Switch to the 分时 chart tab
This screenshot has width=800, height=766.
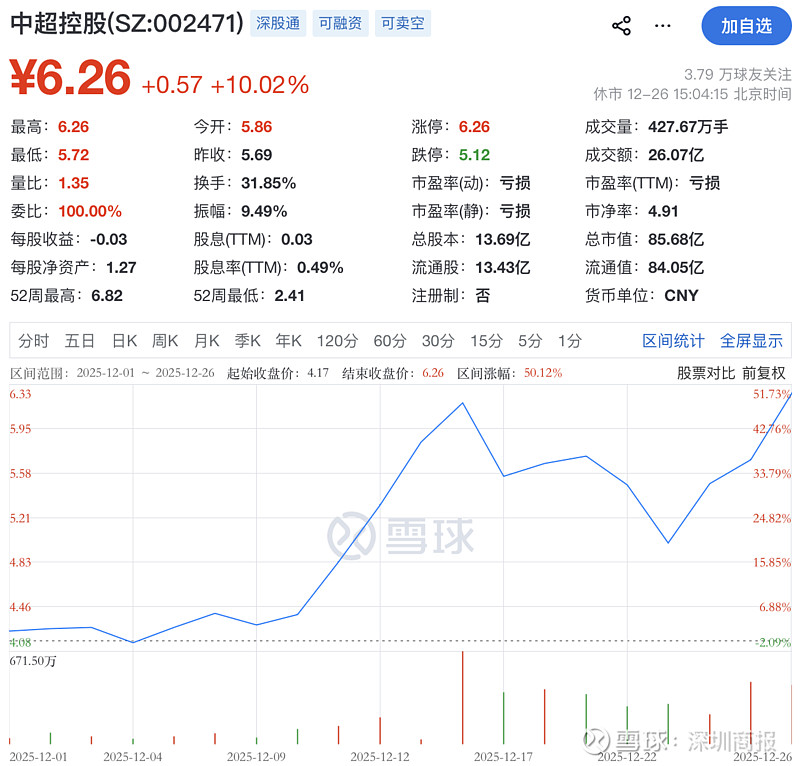click(35, 340)
